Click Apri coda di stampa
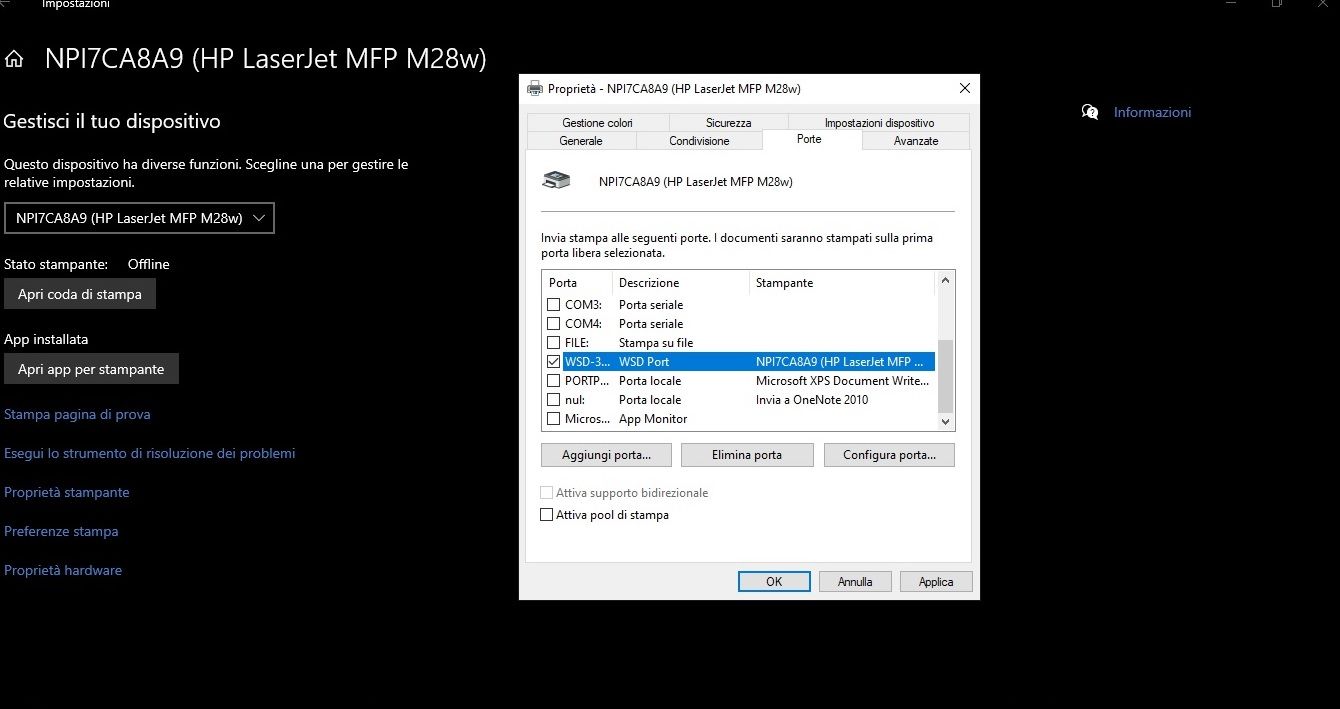The width and height of the screenshot is (1340, 709). point(80,294)
